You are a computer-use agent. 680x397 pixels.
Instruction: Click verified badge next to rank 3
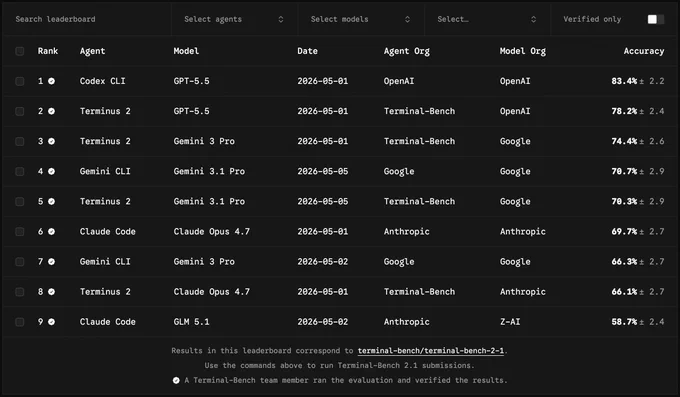pyautogui.click(x=51, y=141)
